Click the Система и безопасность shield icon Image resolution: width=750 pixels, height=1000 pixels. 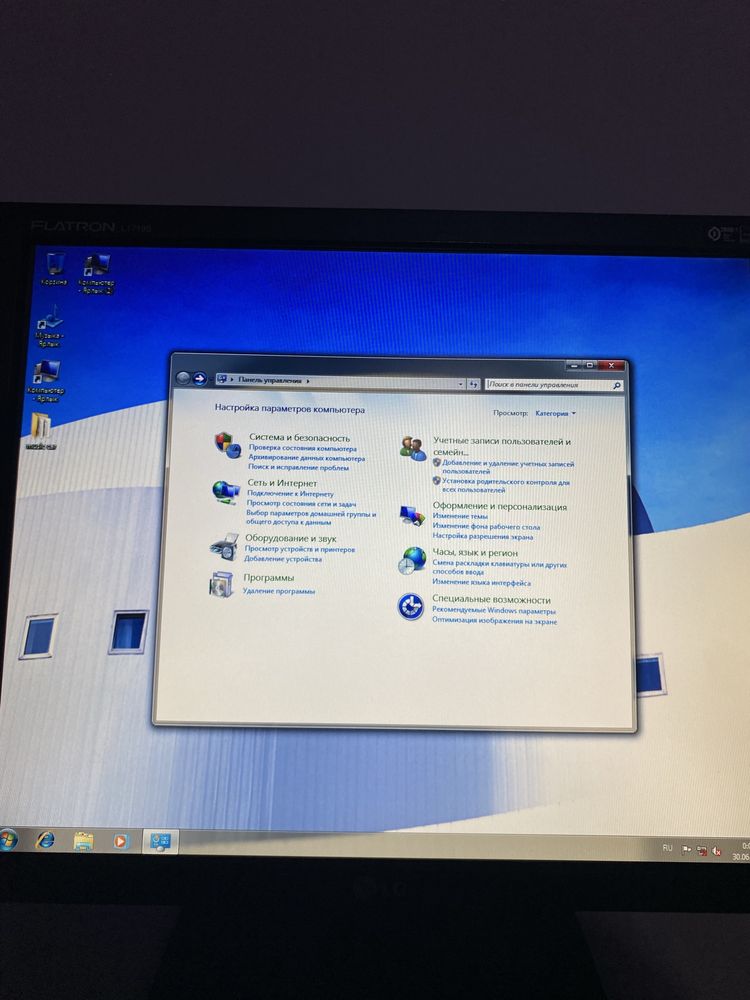(227, 445)
